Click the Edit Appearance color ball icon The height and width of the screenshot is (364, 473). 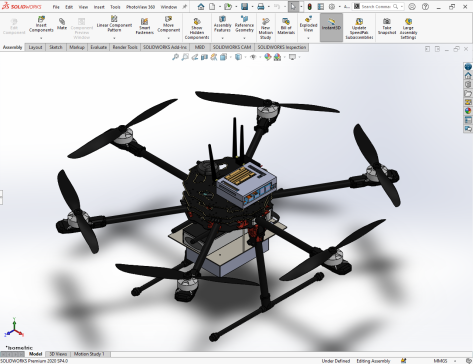267,57
